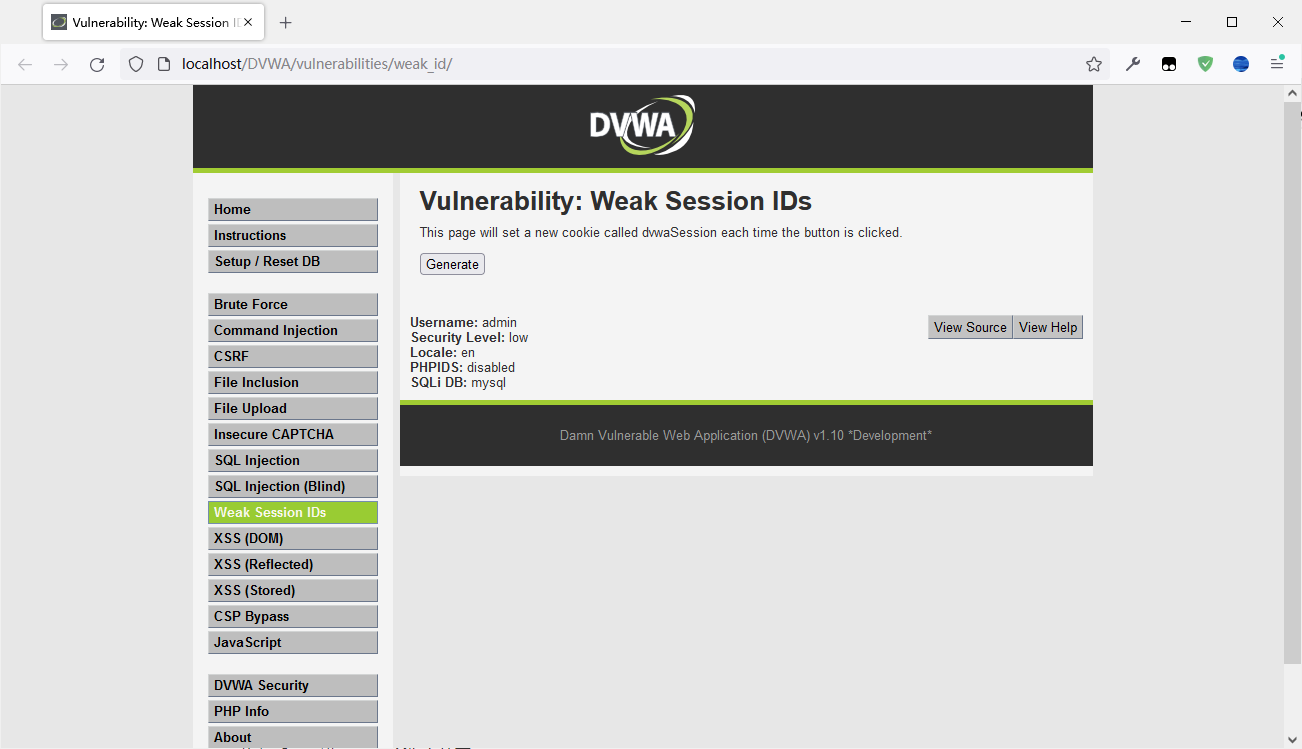Viewport: 1302px width, 749px height.
Task: Click the black toolbar extension icon right of the wrench
Action: coord(1169,64)
